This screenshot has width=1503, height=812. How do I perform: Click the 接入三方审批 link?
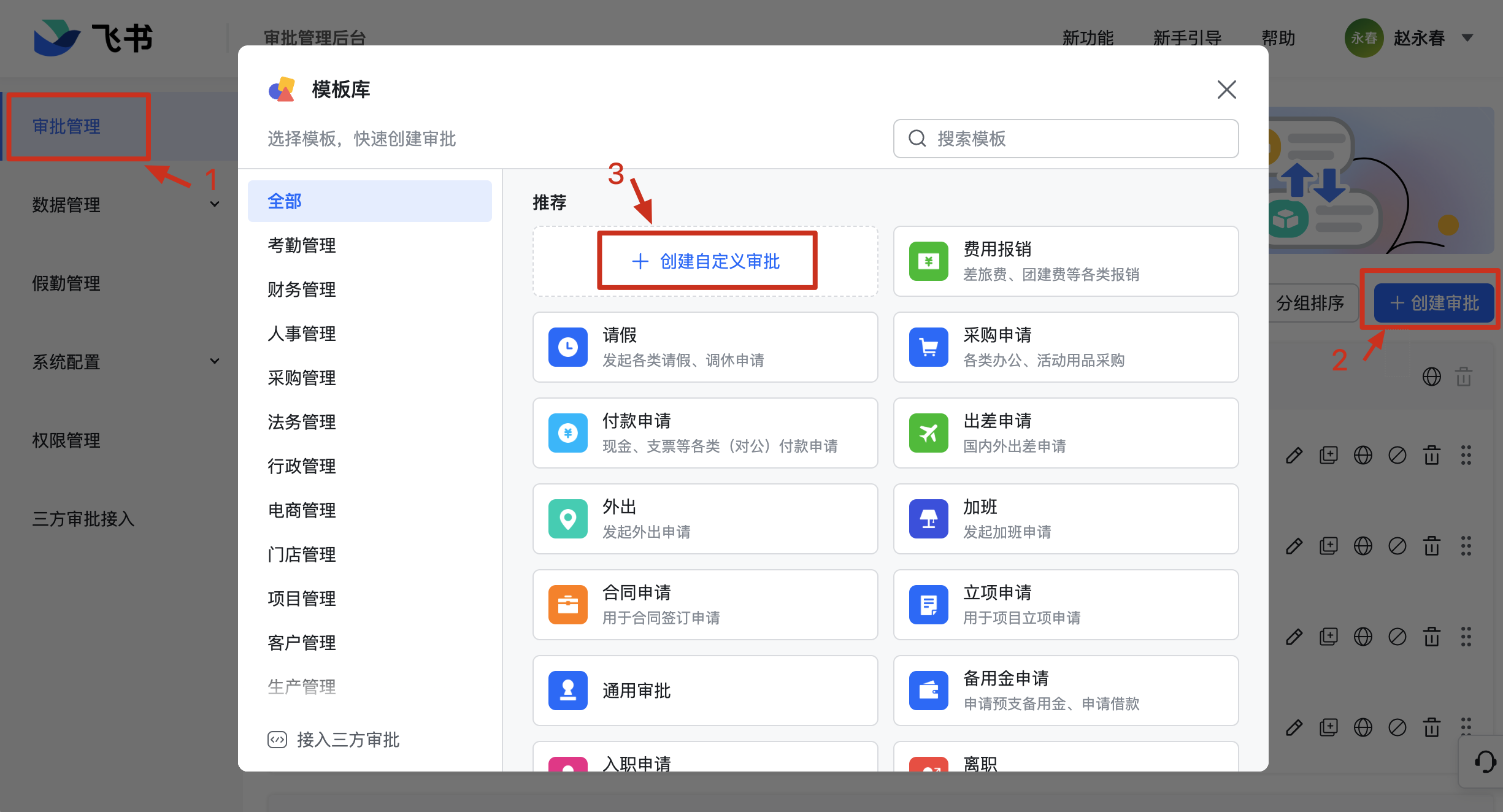(x=334, y=740)
